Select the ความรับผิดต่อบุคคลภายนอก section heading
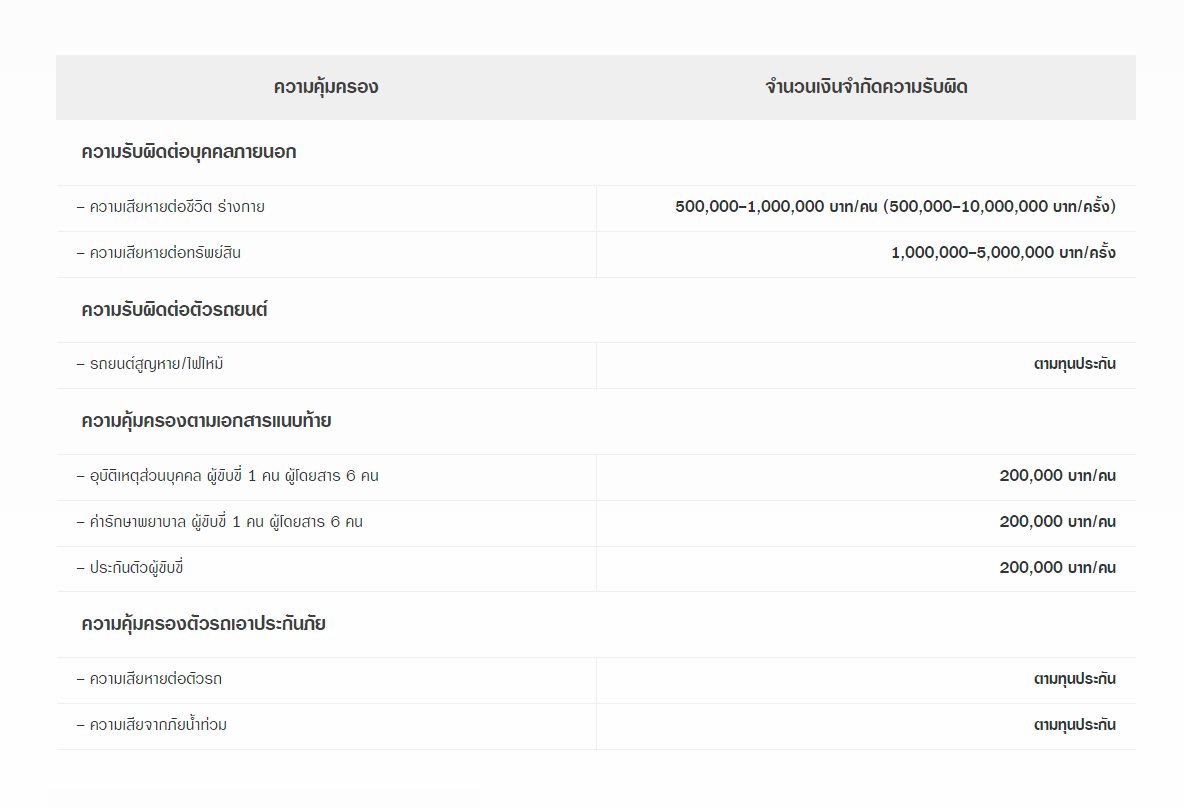The width and height of the screenshot is (1184, 808). (x=189, y=152)
